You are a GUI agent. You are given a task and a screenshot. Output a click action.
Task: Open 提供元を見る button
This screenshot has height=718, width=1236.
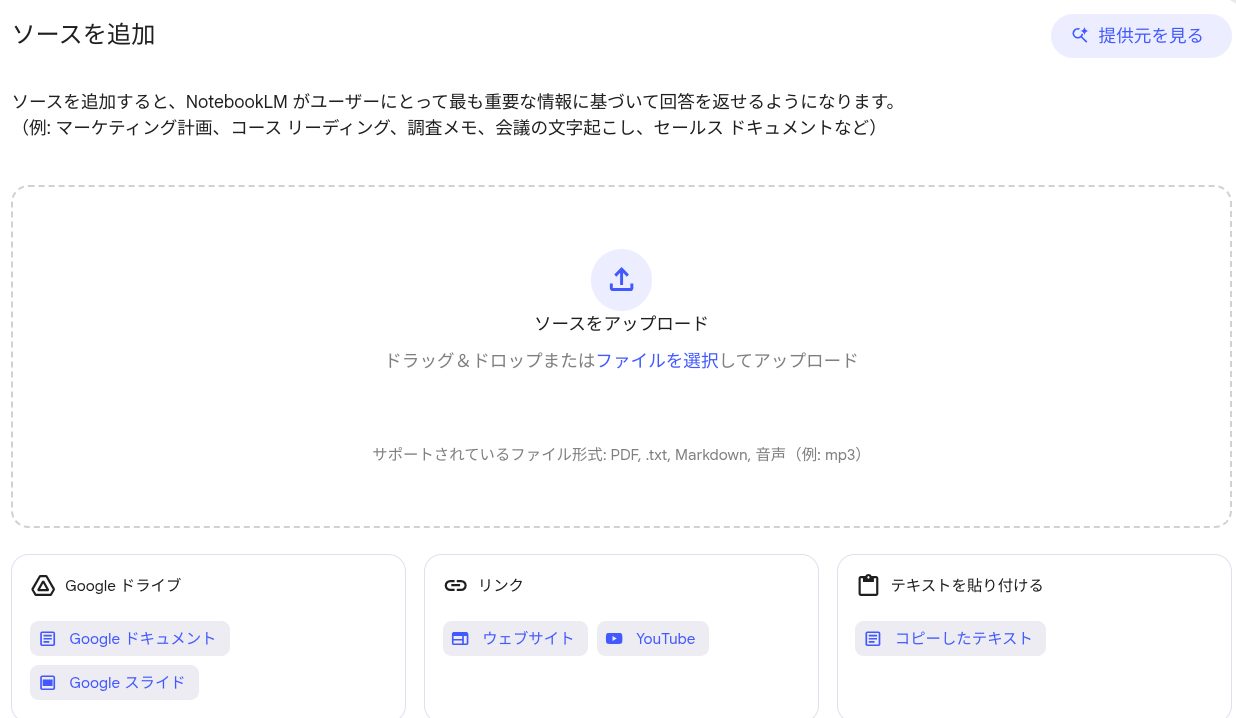coord(1141,36)
